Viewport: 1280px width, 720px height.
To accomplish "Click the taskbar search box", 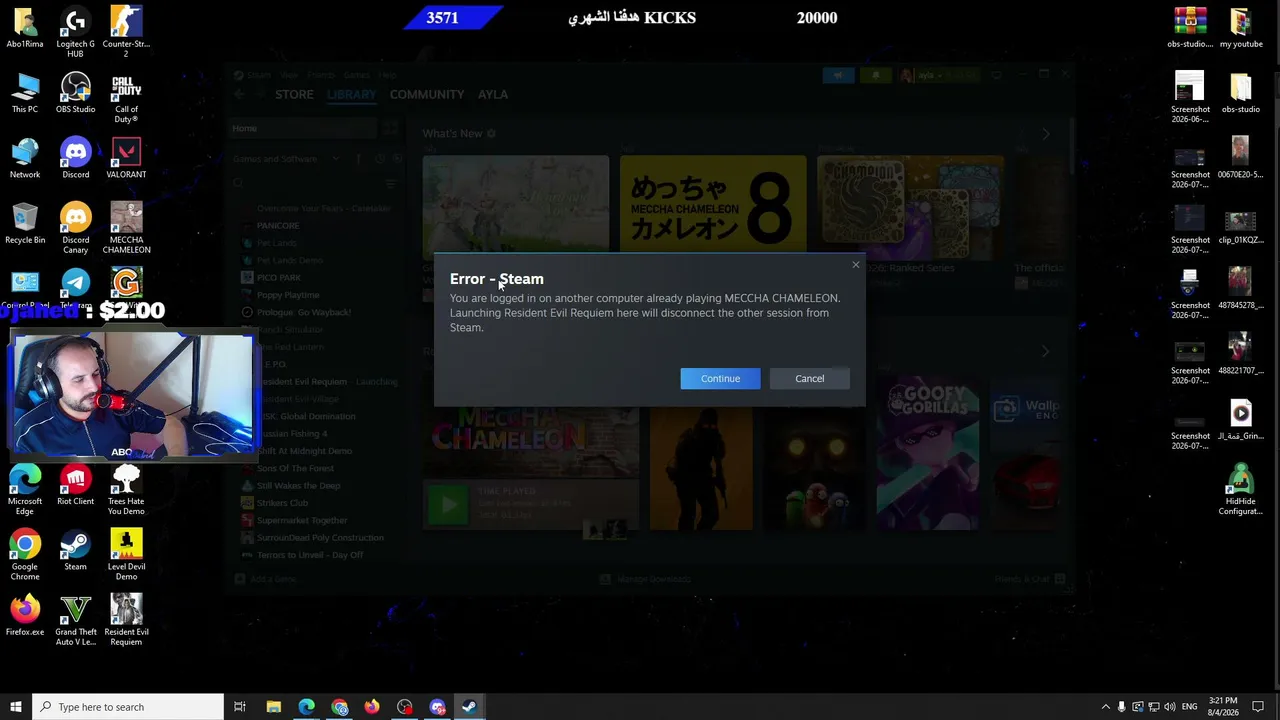I will click(x=128, y=707).
